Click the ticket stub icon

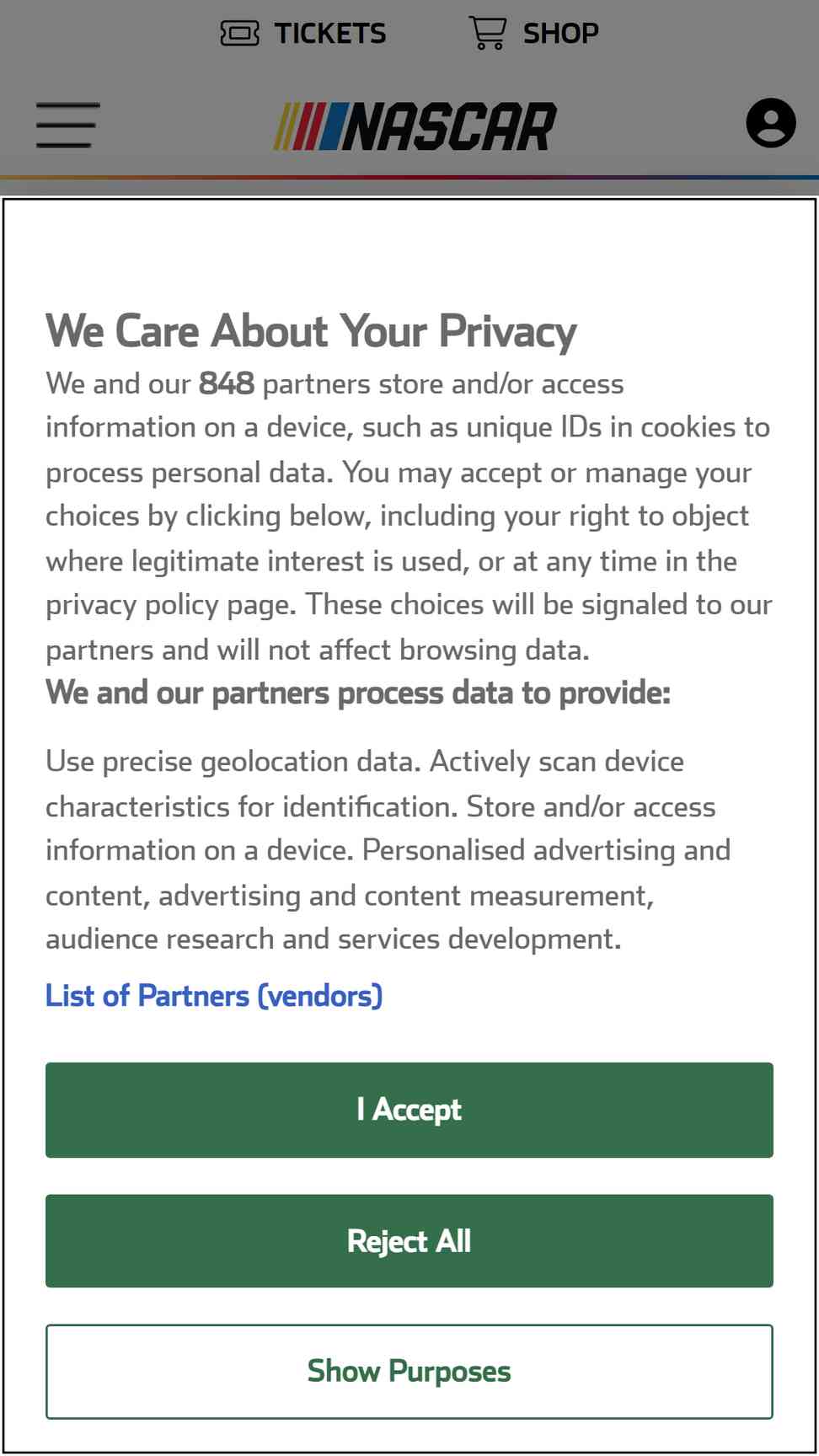[239, 34]
